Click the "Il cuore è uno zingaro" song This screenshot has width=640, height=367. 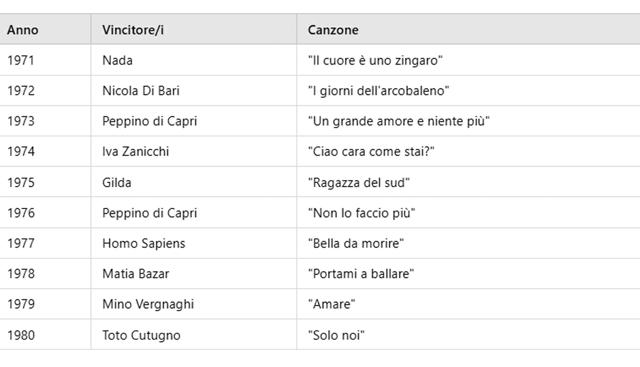(x=375, y=60)
